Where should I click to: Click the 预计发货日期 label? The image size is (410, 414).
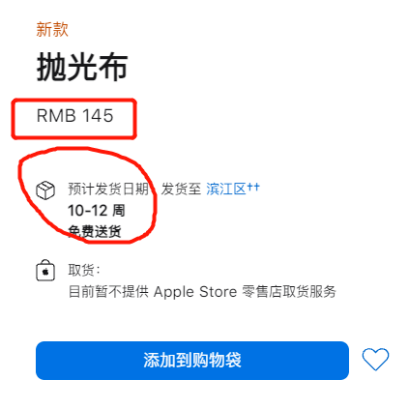[108, 189]
